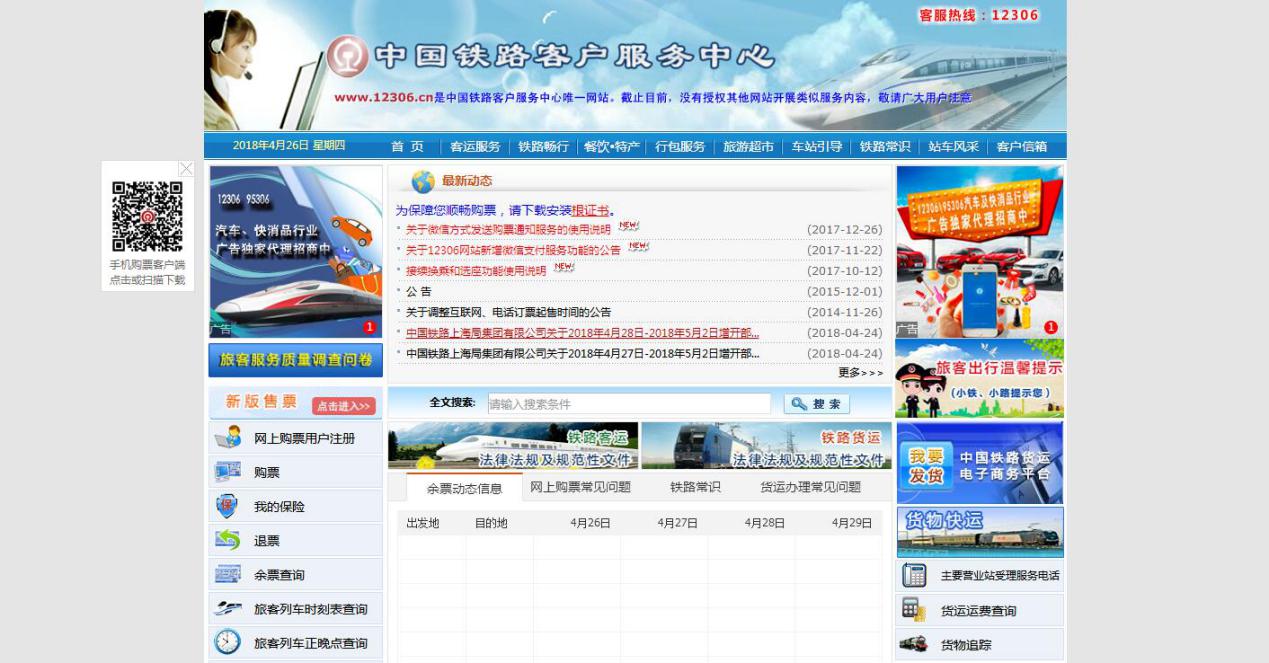Click the 旅客列车时刻表查询 train icon
This screenshot has height=663, width=1269.
pos(228,608)
